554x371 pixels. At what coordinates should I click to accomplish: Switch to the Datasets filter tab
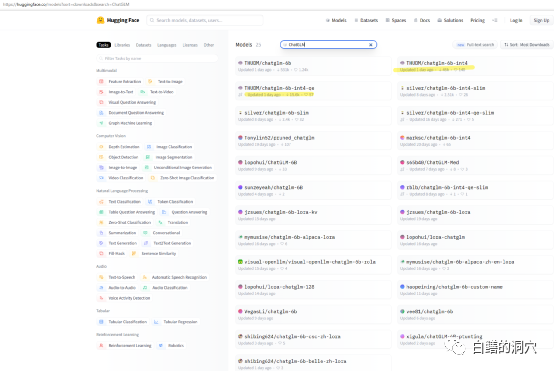[x=143, y=45]
